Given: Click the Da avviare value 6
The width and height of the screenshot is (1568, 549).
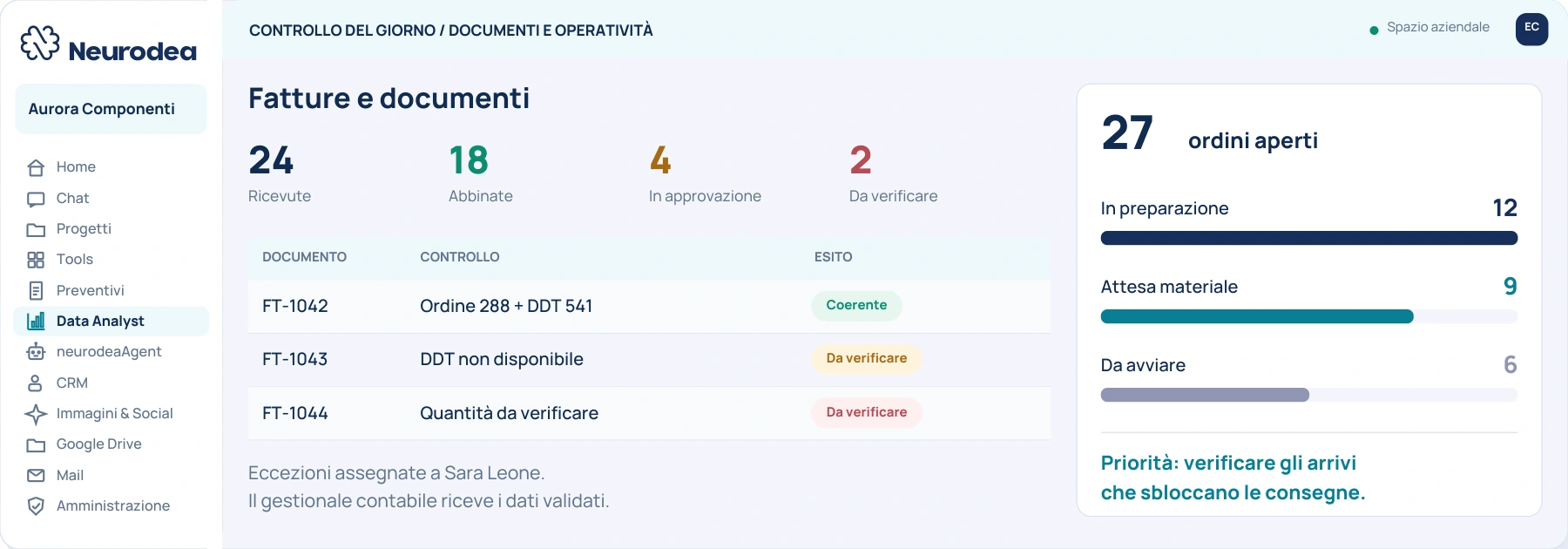Looking at the screenshot, I should coord(1511,365).
